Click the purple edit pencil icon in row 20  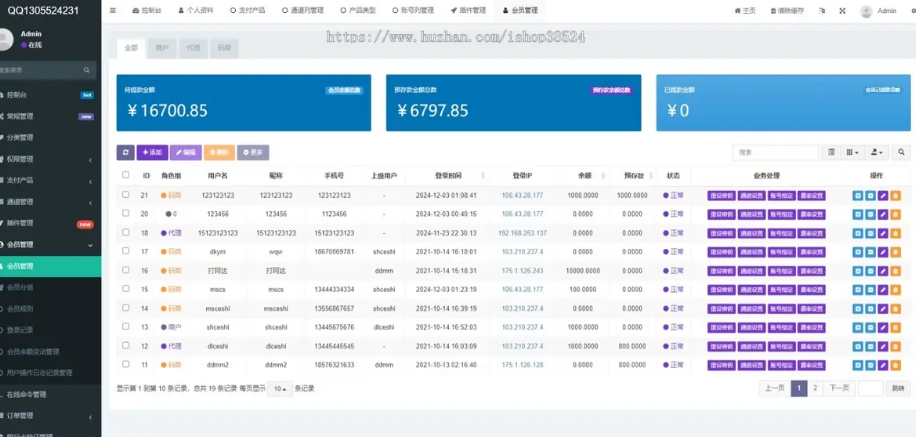coord(882,213)
